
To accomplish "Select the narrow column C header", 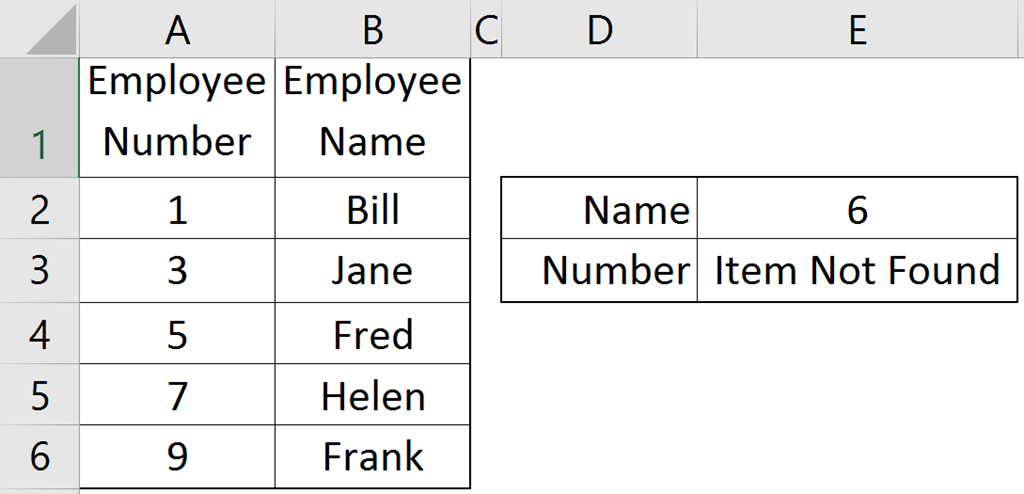I will click(485, 30).
